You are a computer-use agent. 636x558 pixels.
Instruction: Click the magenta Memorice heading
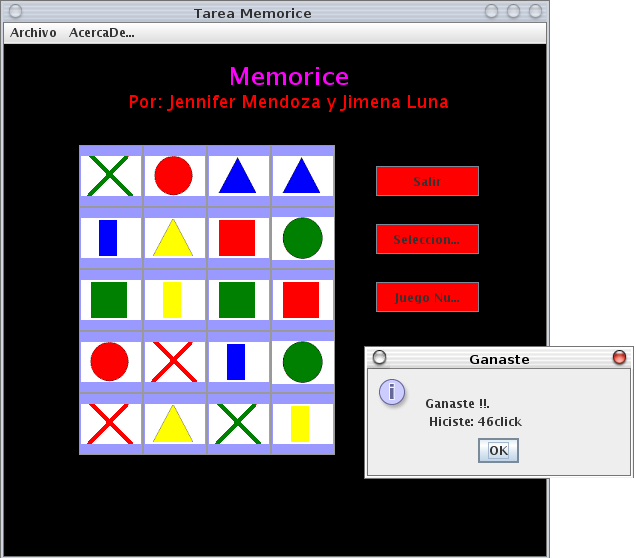click(289, 76)
